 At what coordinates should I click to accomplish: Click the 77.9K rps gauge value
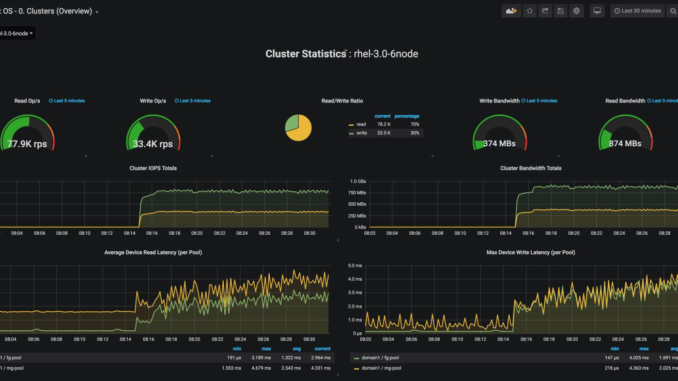click(27, 144)
